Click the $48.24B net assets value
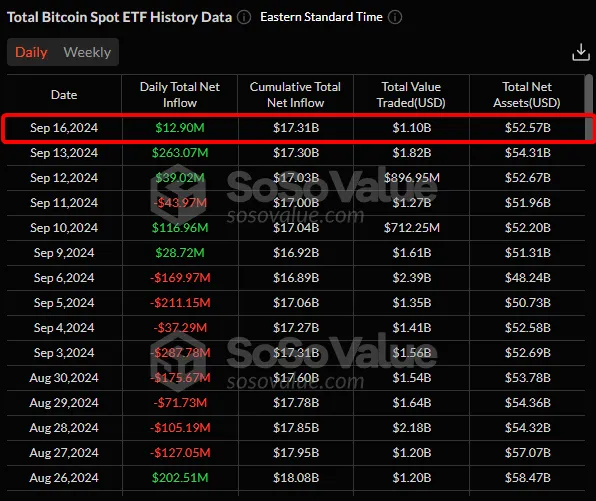This screenshot has height=501, width=596. (x=528, y=278)
